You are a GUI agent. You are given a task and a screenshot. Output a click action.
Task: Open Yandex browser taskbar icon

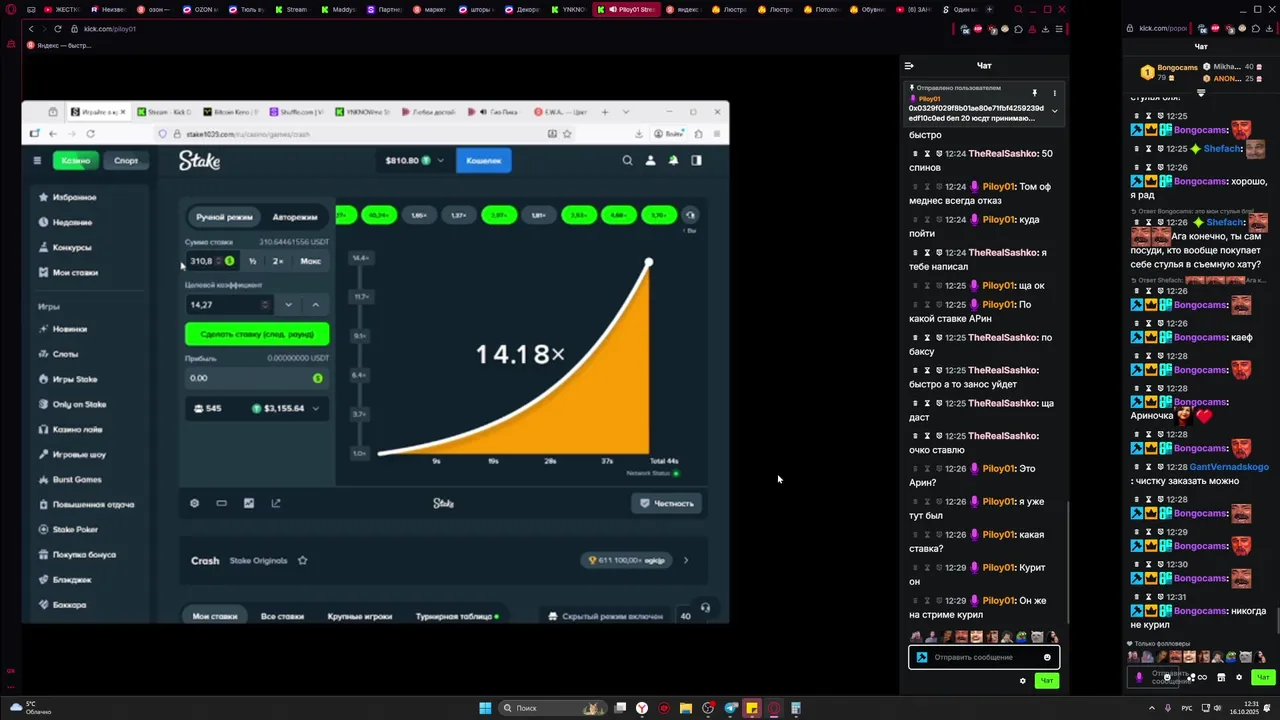coord(642,708)
